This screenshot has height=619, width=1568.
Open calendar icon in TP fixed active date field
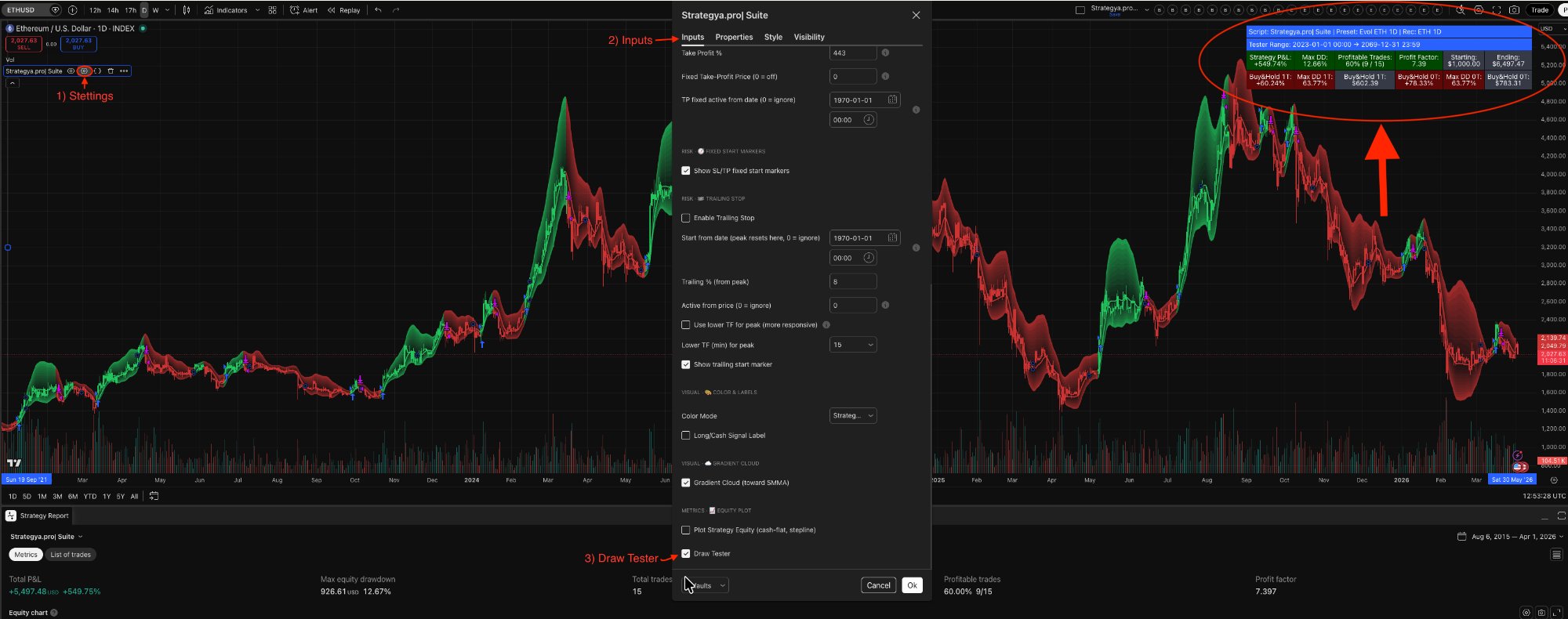pyautogui.click(x=892, y=100)
